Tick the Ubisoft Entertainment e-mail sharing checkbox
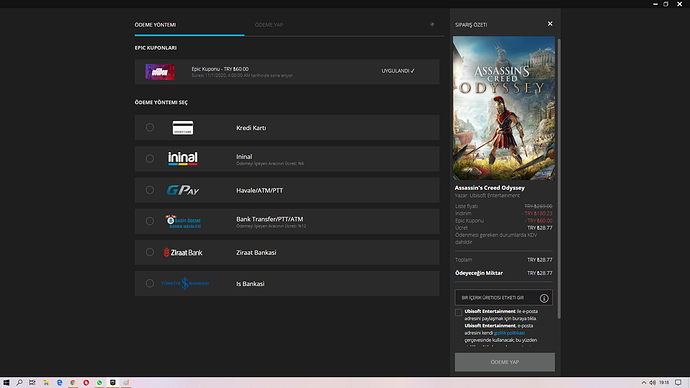Screen dimensions: 690x388 (x=459, y=312)
